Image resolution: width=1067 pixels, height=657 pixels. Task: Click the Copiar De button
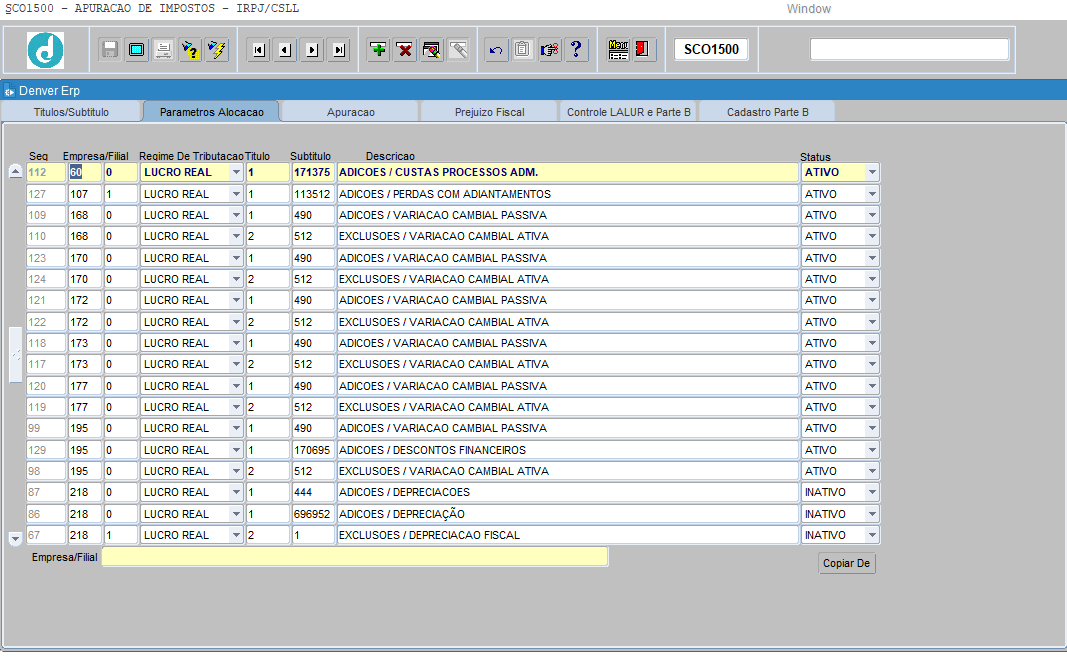847,564
